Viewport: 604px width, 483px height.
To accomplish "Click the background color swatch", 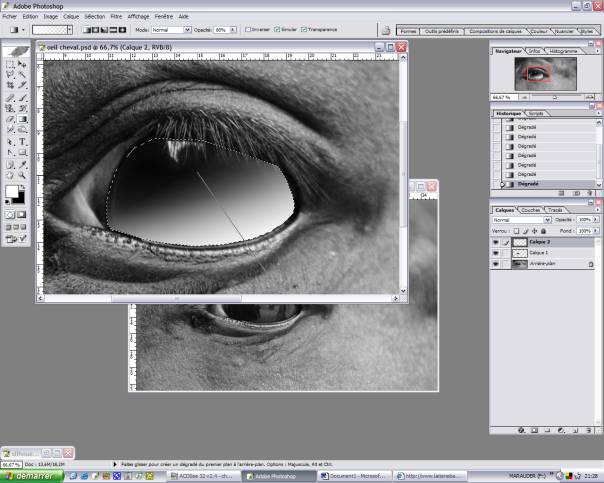I will point(20,198).
